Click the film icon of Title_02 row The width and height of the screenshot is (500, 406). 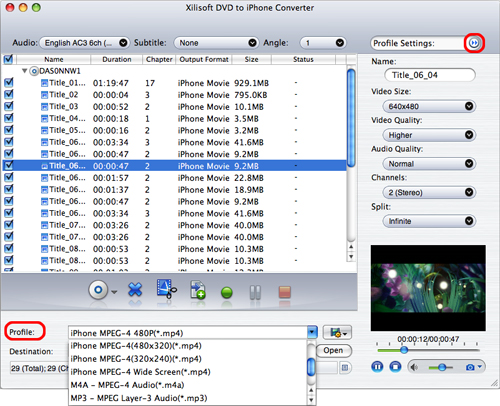pyautogui.click(x=44, y=95)
